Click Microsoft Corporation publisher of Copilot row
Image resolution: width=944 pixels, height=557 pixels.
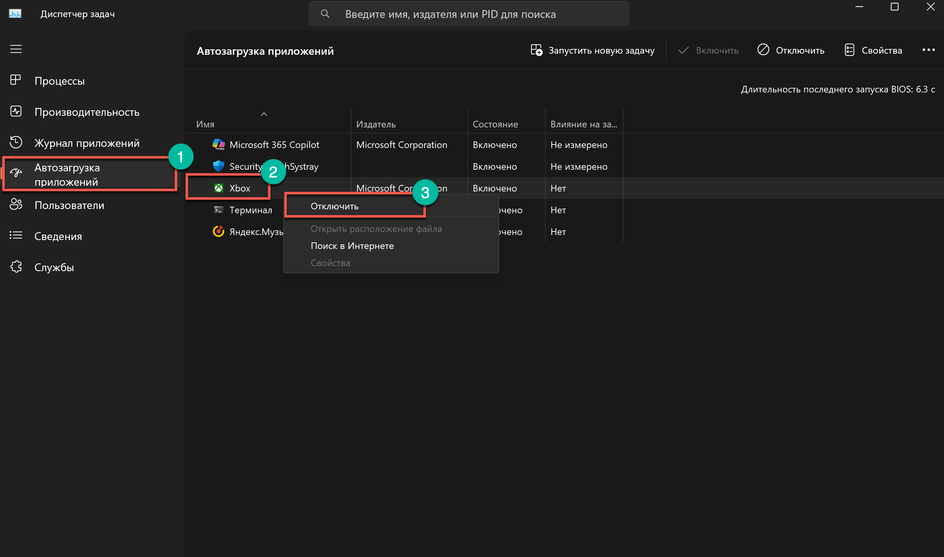pyautogui.click(x=402, y=145)
